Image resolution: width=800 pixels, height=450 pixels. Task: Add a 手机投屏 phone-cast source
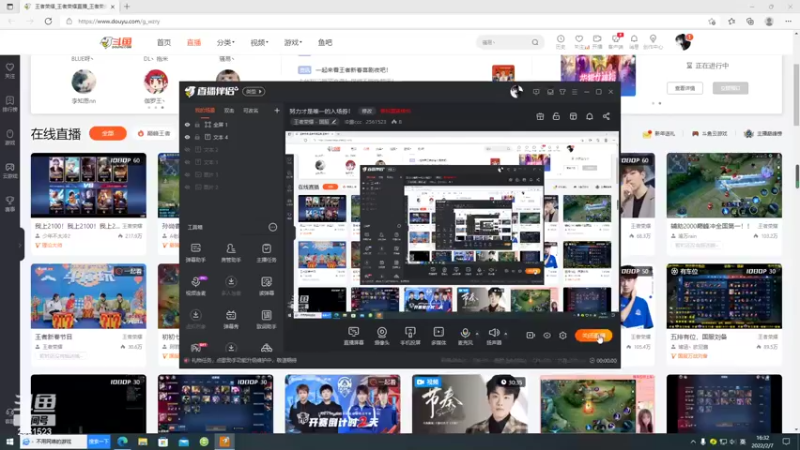coord(410,336)
